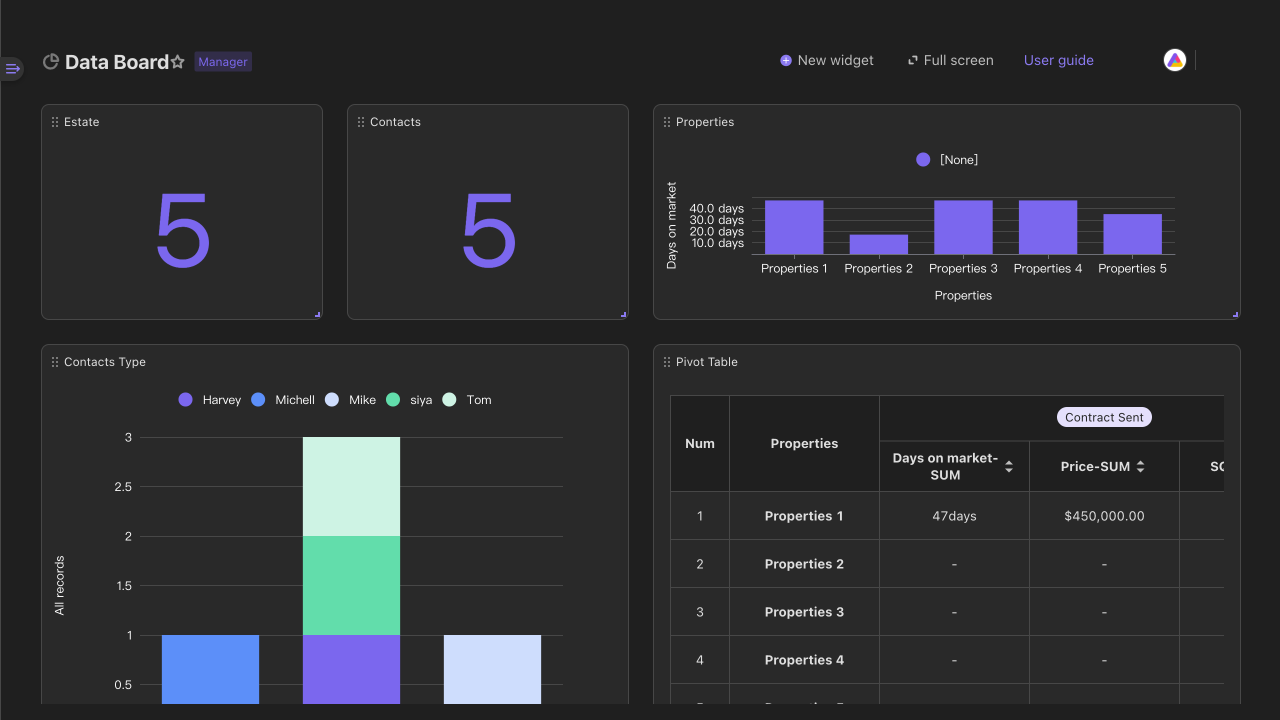
Task: Grab the Estate widget drag handle
Action: [55, 122]
